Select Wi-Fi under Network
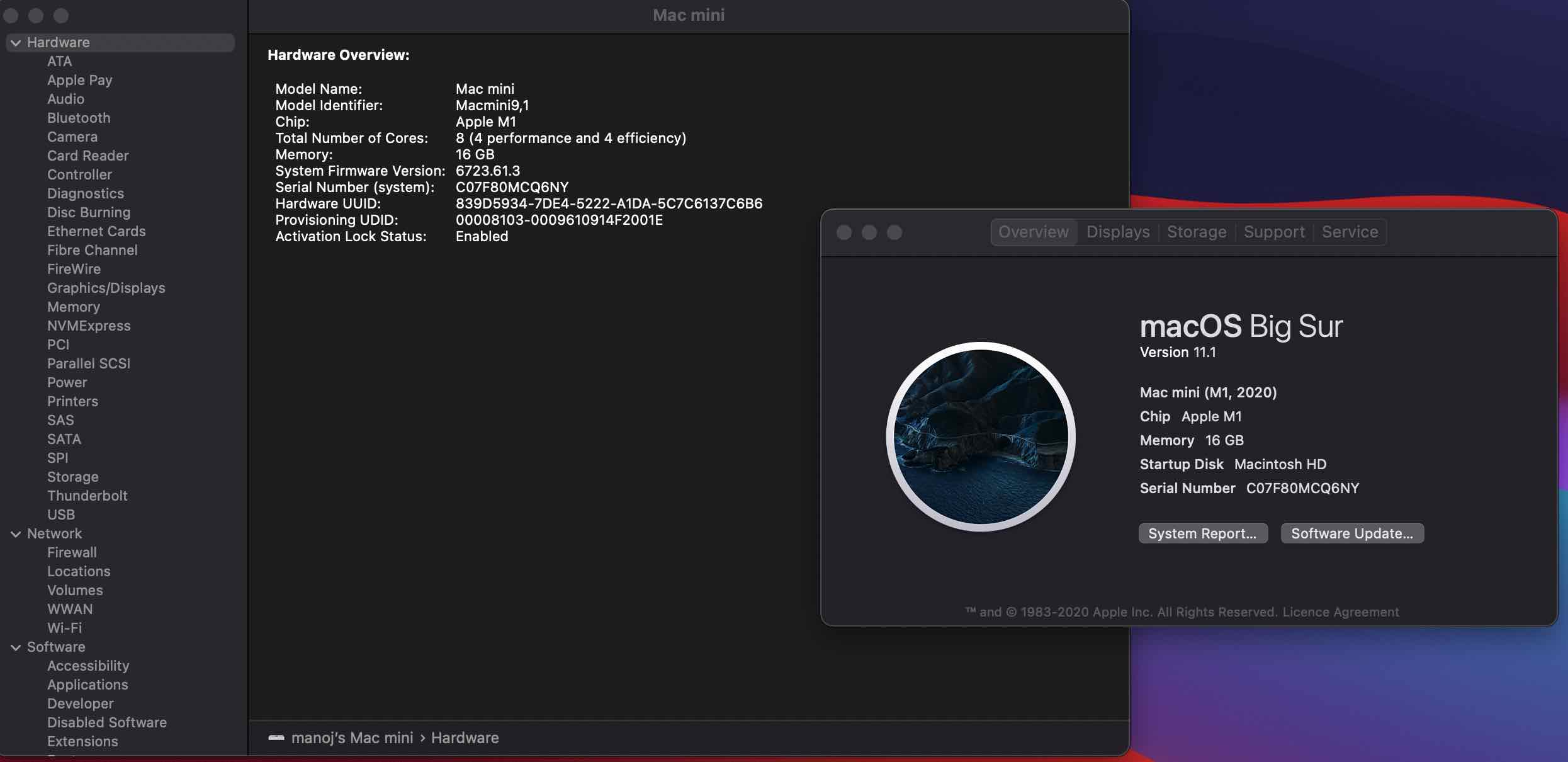 click(x=64, y=628)
